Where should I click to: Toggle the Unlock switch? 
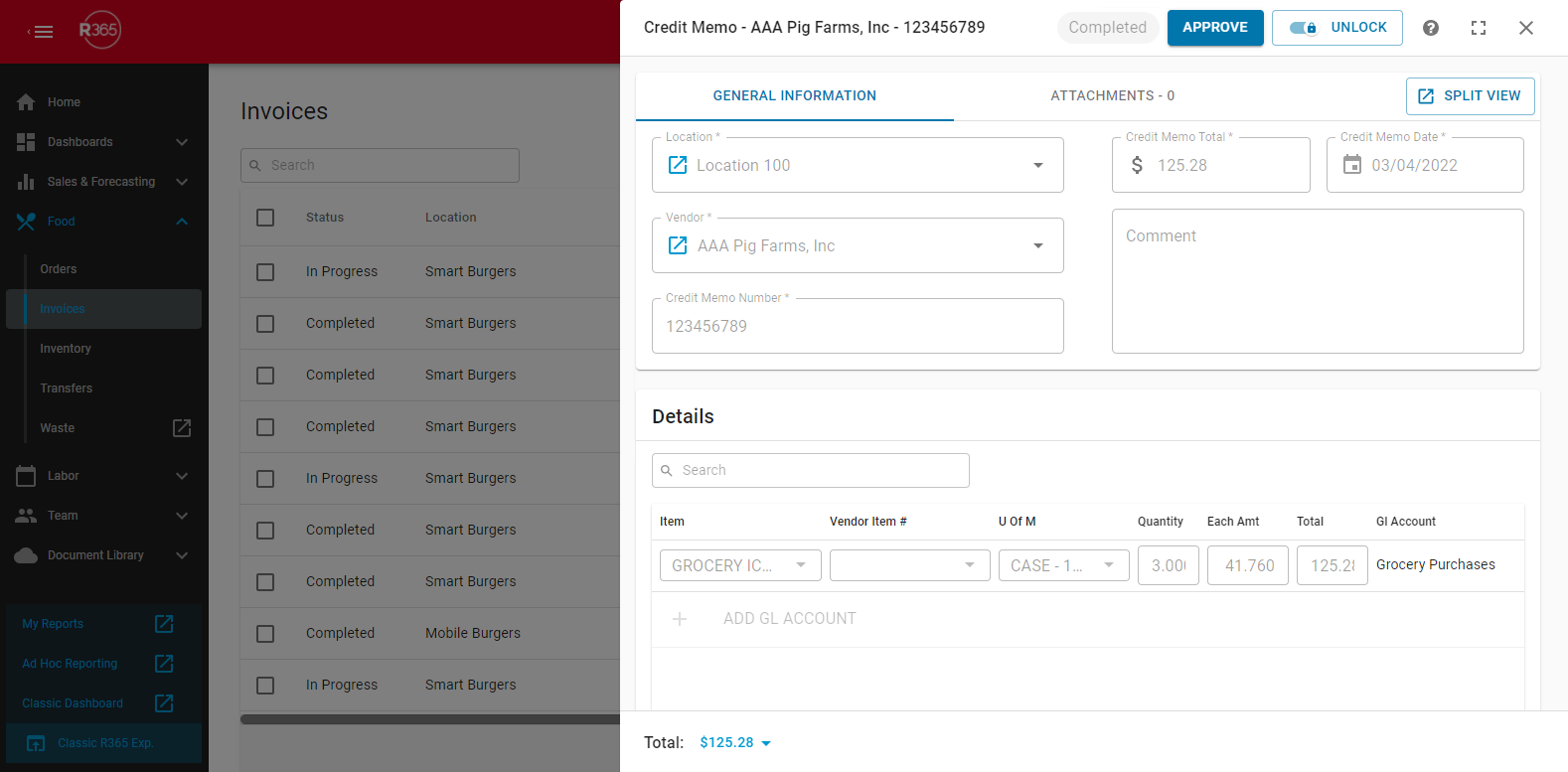point(1303,28)
